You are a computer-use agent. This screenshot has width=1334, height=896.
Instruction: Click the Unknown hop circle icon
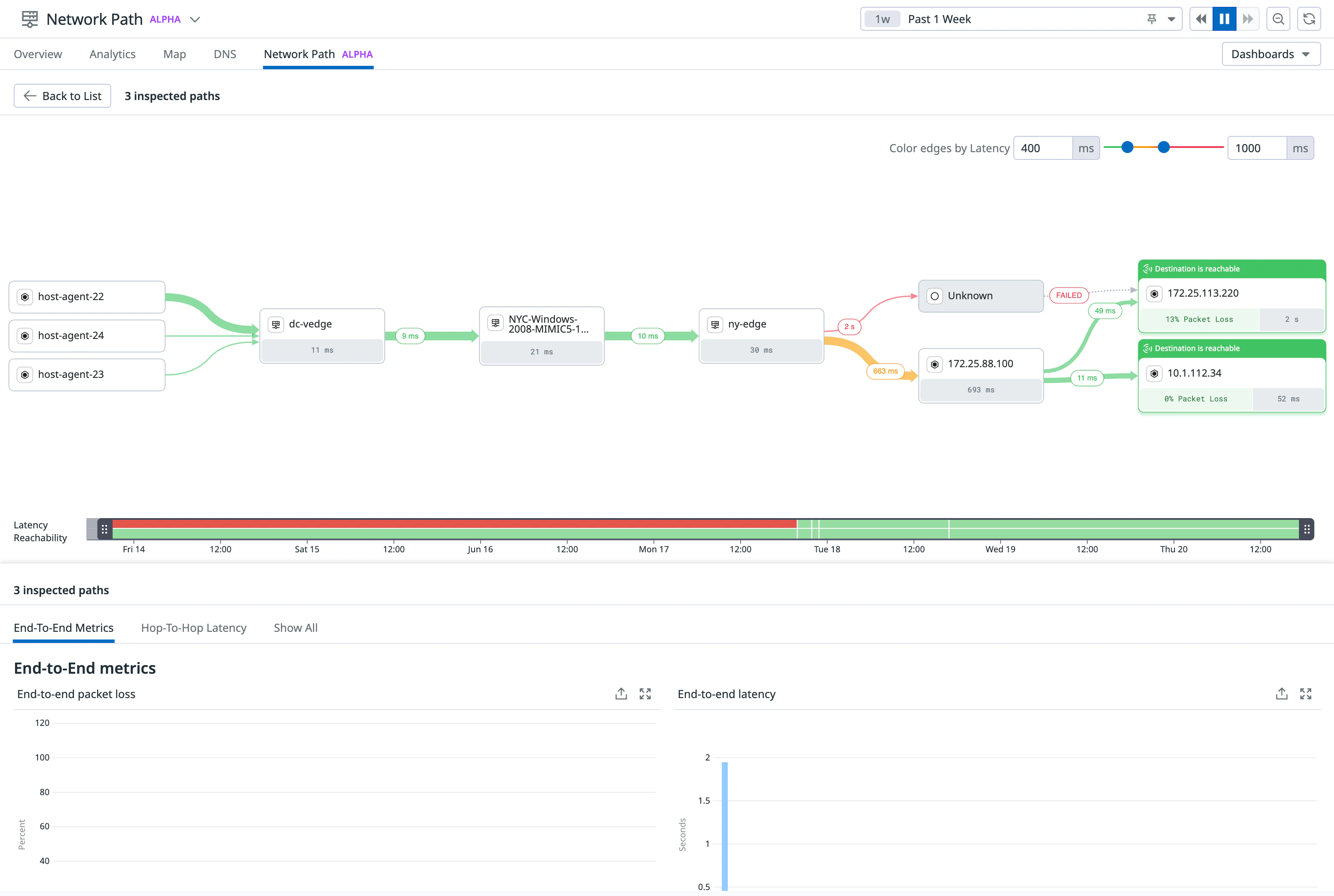934,296
